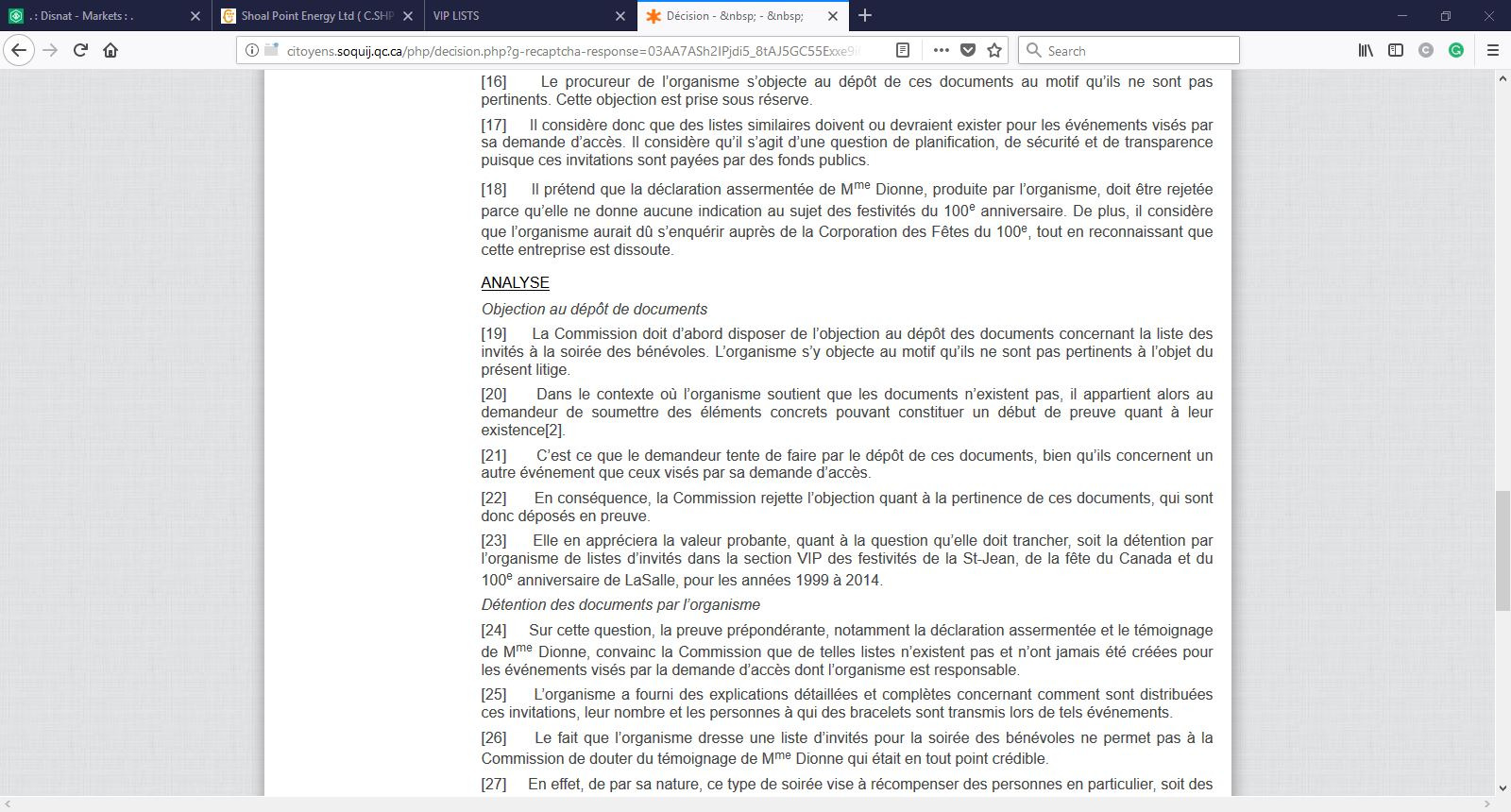Close the Décision tab
This screenshot has height=812, width=1511.
coord(833,16)
